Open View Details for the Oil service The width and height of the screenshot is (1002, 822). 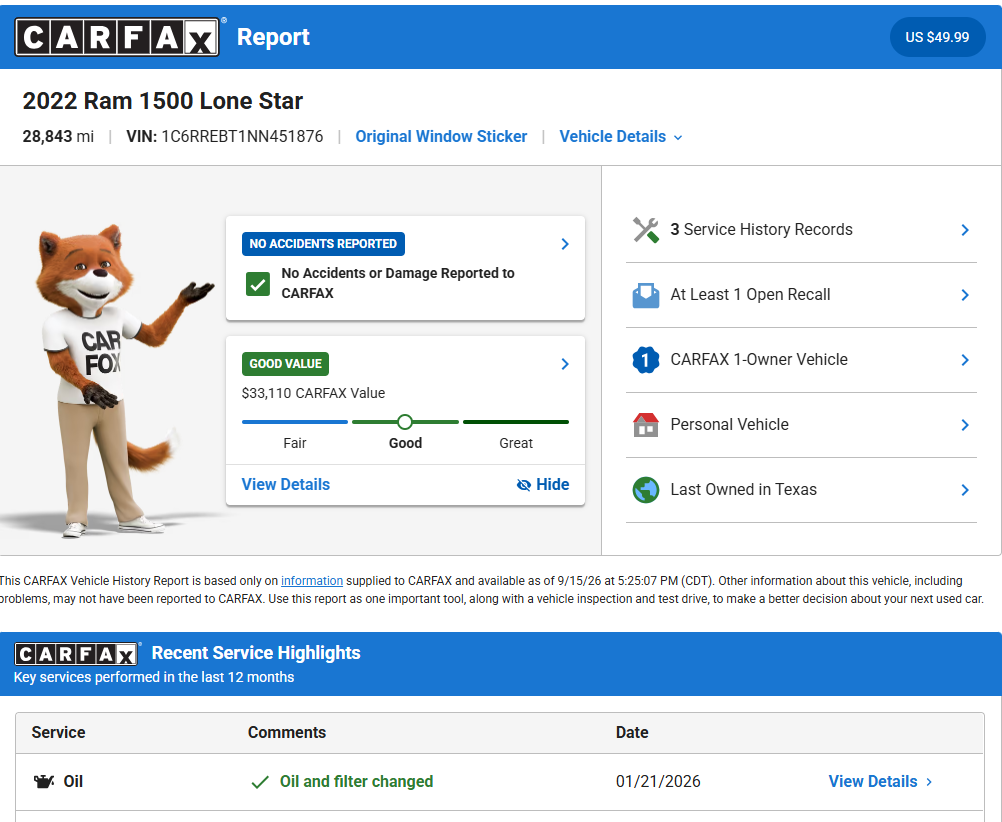pos(880,781)
